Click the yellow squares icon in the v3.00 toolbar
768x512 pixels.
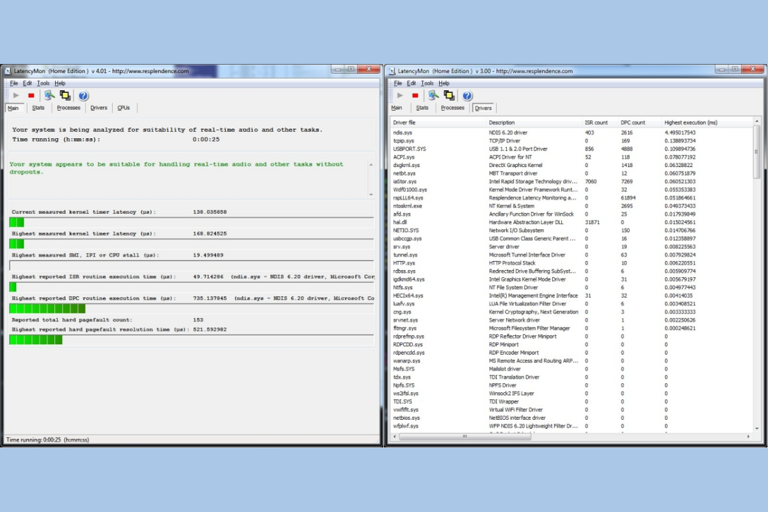click(x=450, y=96)
